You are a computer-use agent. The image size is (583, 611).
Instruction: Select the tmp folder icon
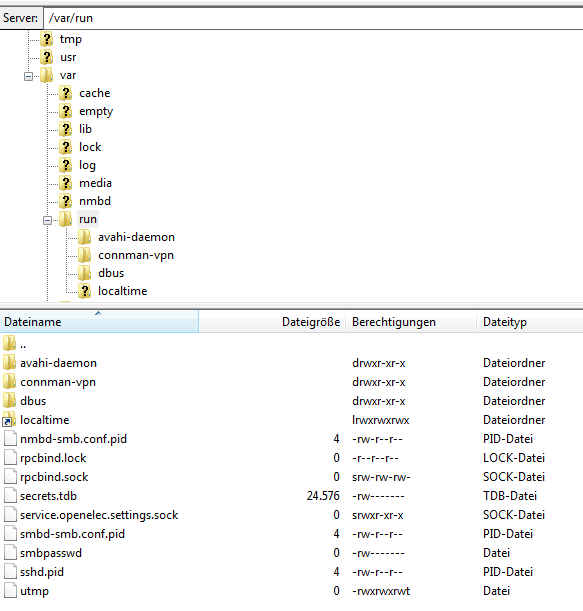[x=46, y=39]
